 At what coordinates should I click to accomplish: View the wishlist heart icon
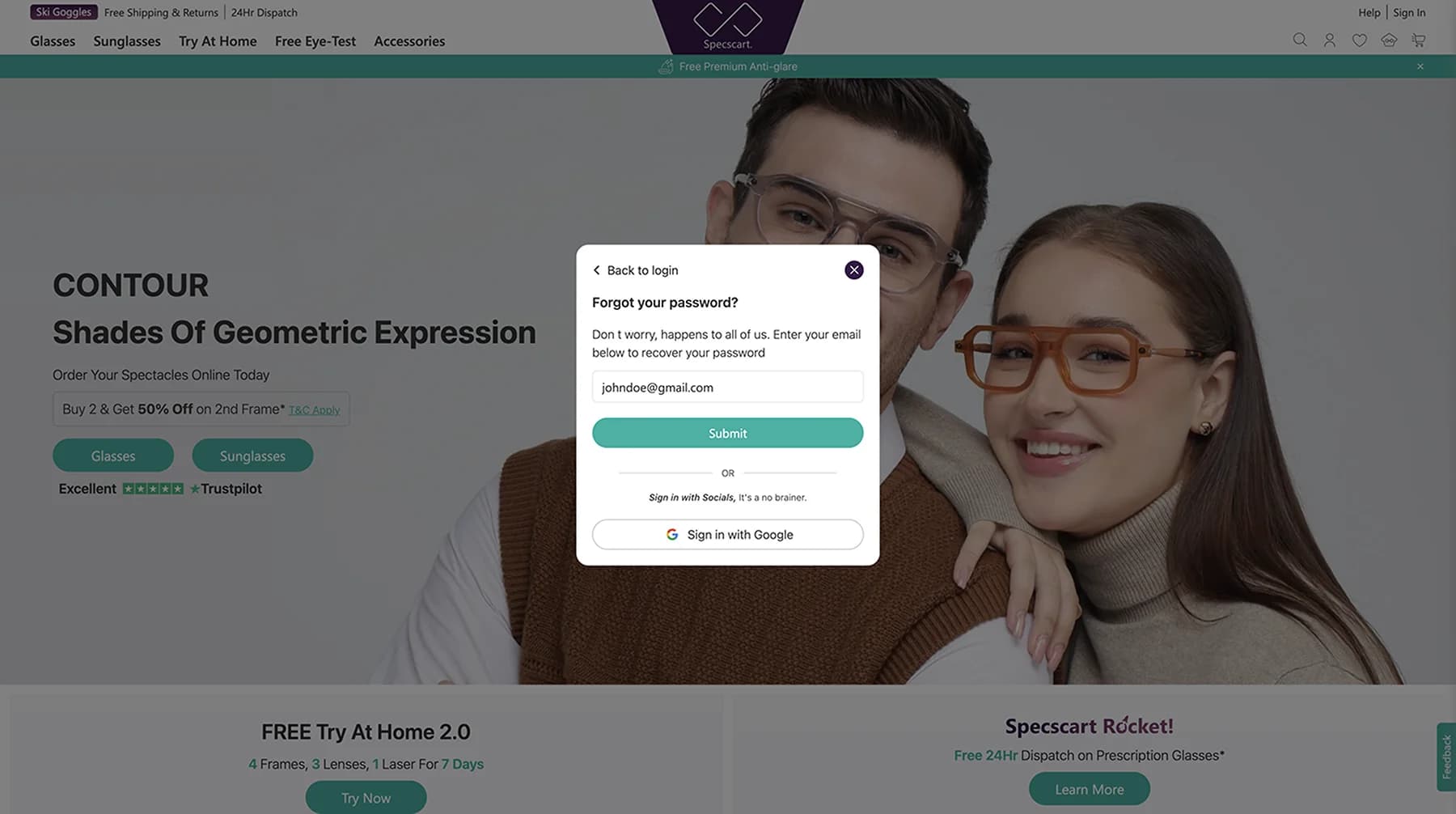coord(1359,40)
